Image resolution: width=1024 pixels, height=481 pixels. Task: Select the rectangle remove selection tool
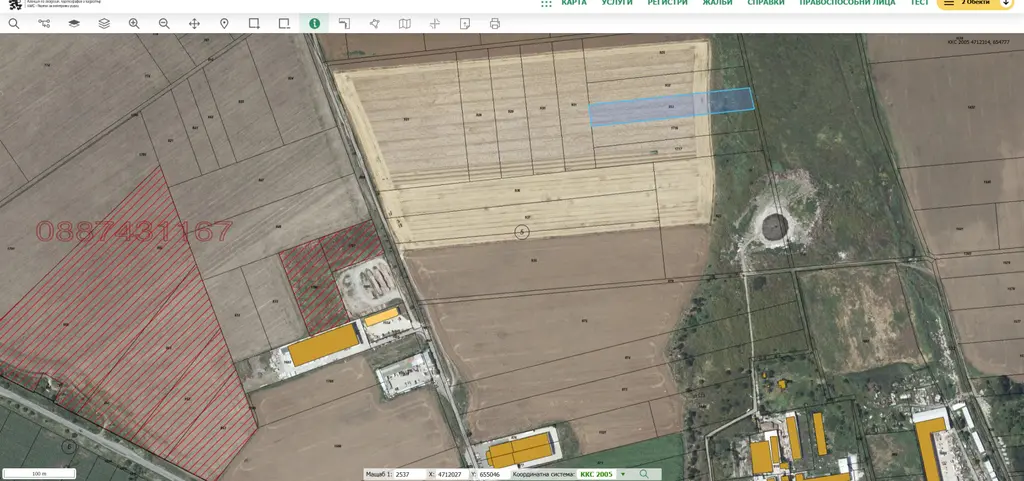[284, 23]
